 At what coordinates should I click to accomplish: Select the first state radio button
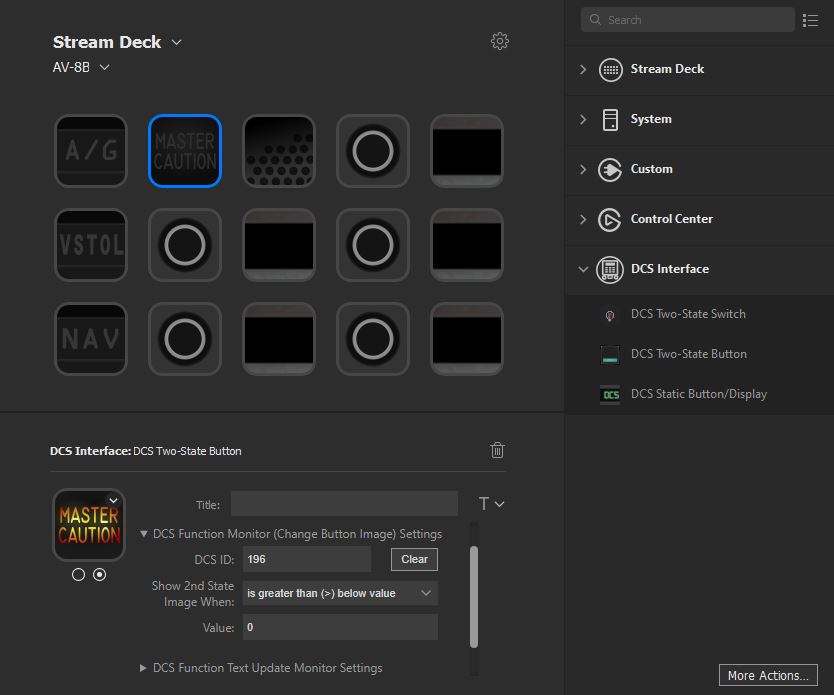click(78, 575)
